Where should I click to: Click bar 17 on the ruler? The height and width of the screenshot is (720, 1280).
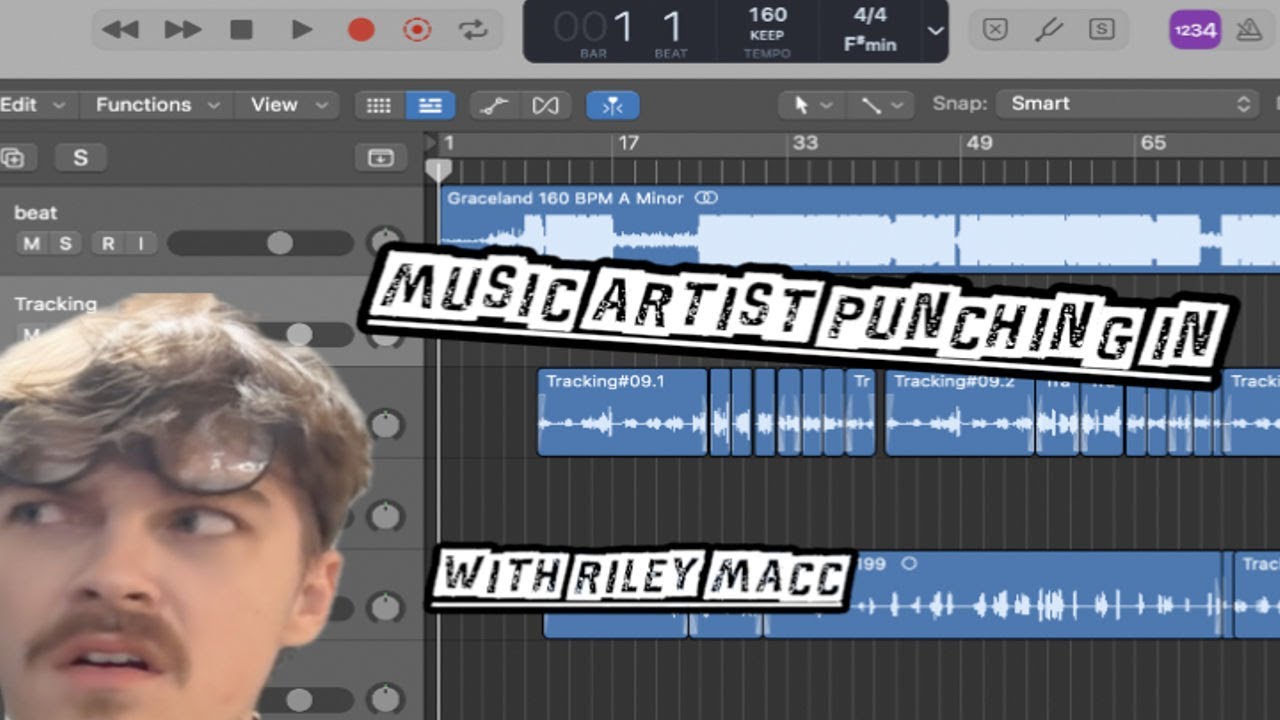coord(627,143)
